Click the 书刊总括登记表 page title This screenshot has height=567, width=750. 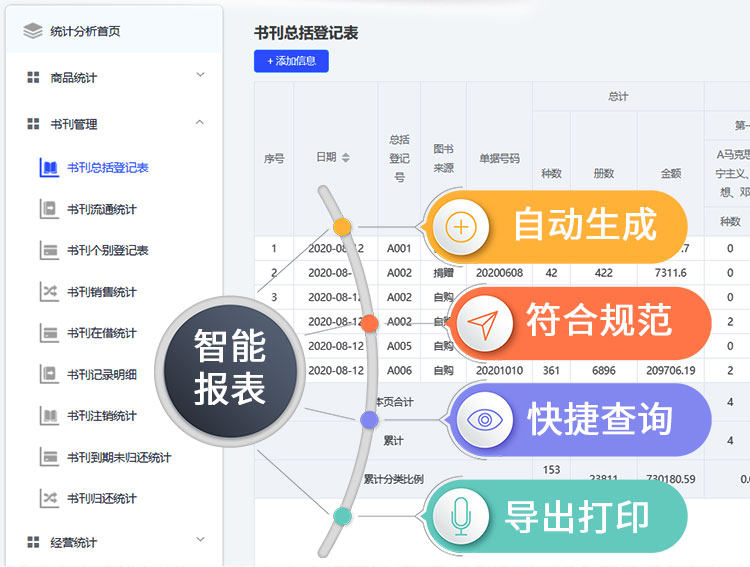[306, 33]
